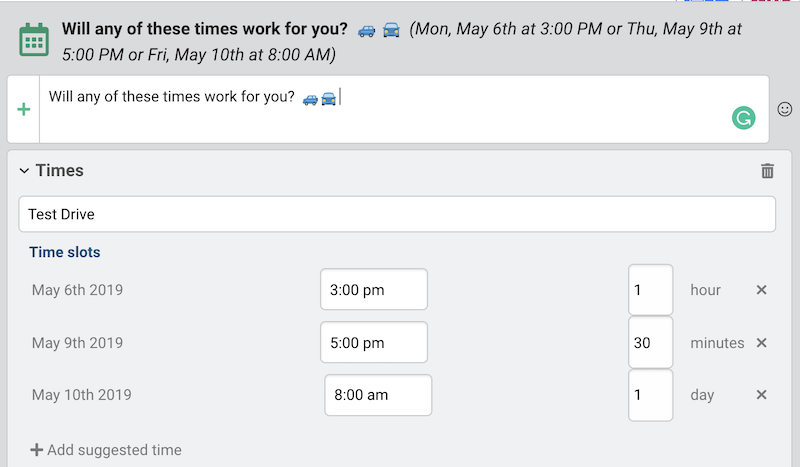The width and height of the screenshot is (800, 467).
Task: Select the May 10th 2019 date
Action: 82,395
